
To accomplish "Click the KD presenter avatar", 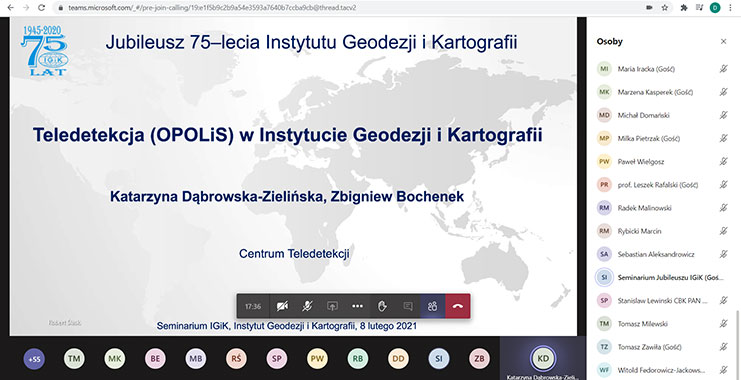I will click(x=543, y=359).
